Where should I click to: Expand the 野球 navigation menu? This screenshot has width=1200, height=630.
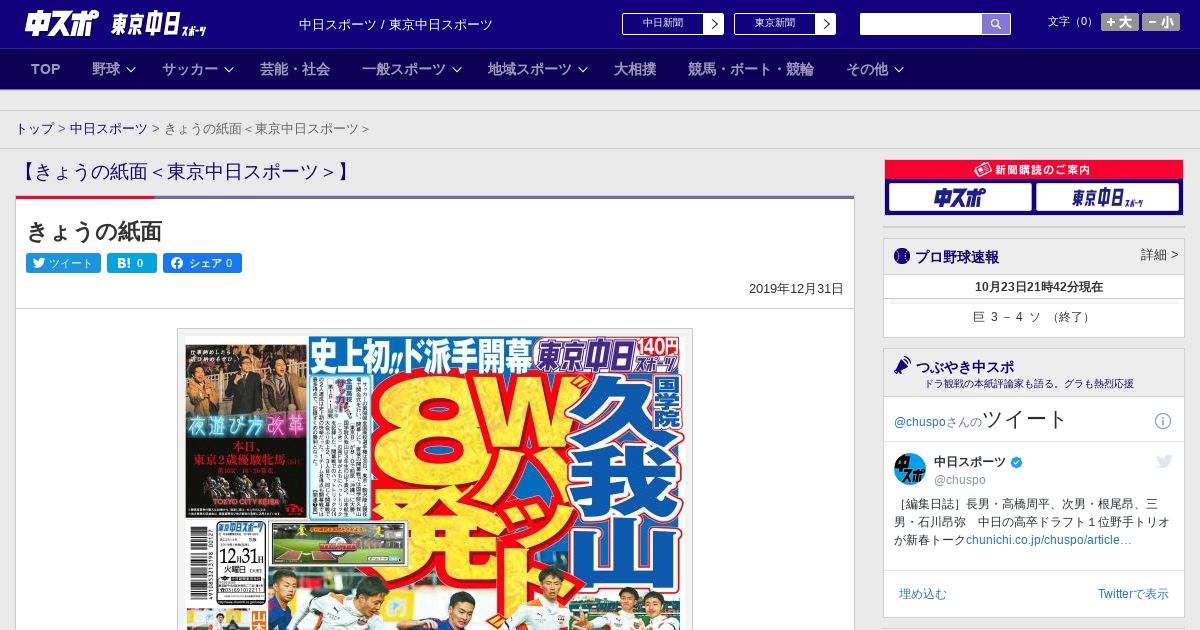coord(115,69)
